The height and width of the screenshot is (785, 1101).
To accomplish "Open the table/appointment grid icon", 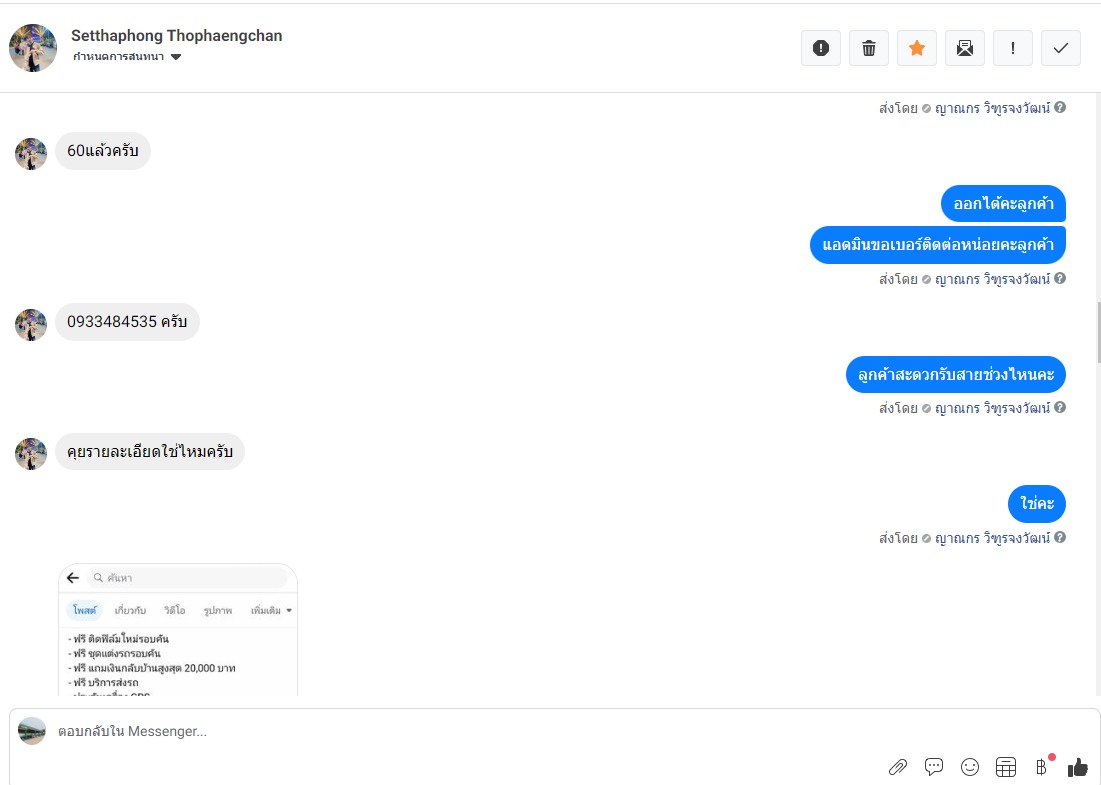I will pos(1006,767).
